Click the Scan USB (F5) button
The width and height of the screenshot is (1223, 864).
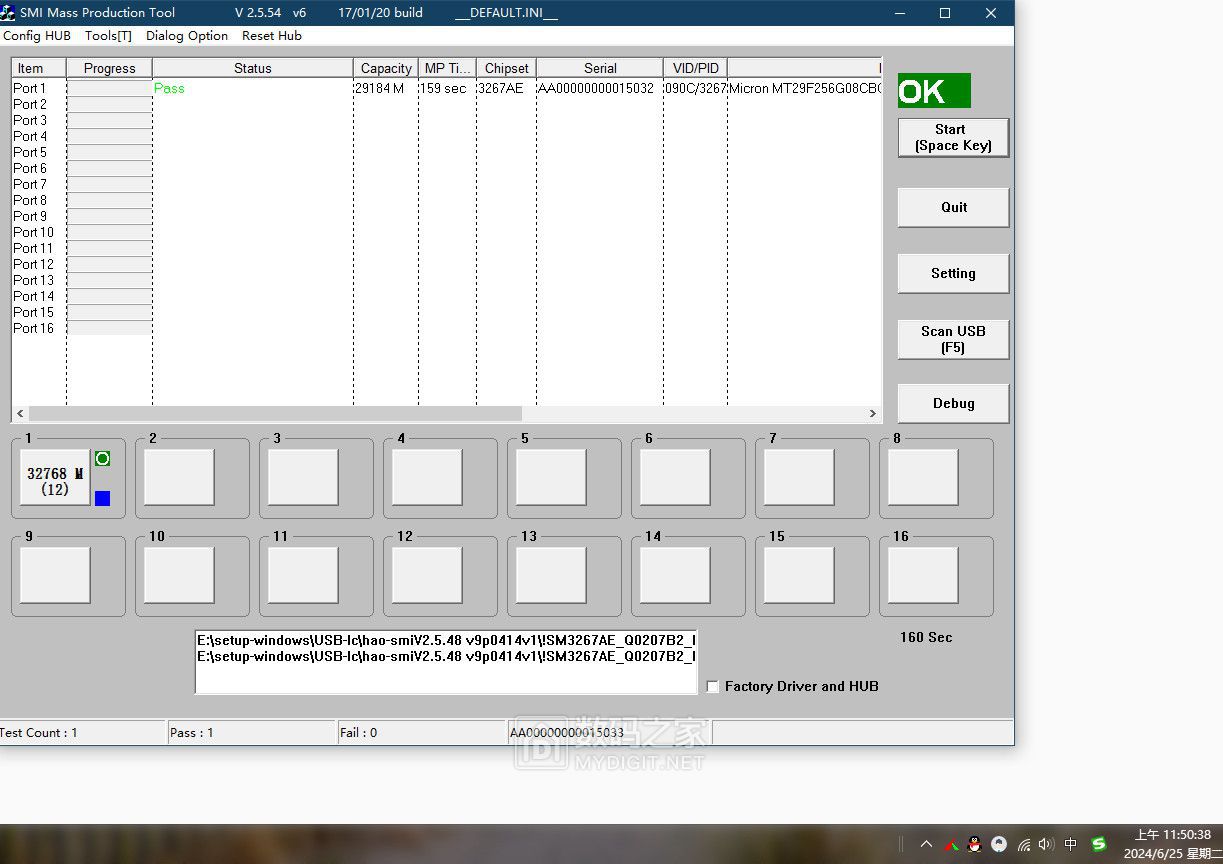point(953,339)
